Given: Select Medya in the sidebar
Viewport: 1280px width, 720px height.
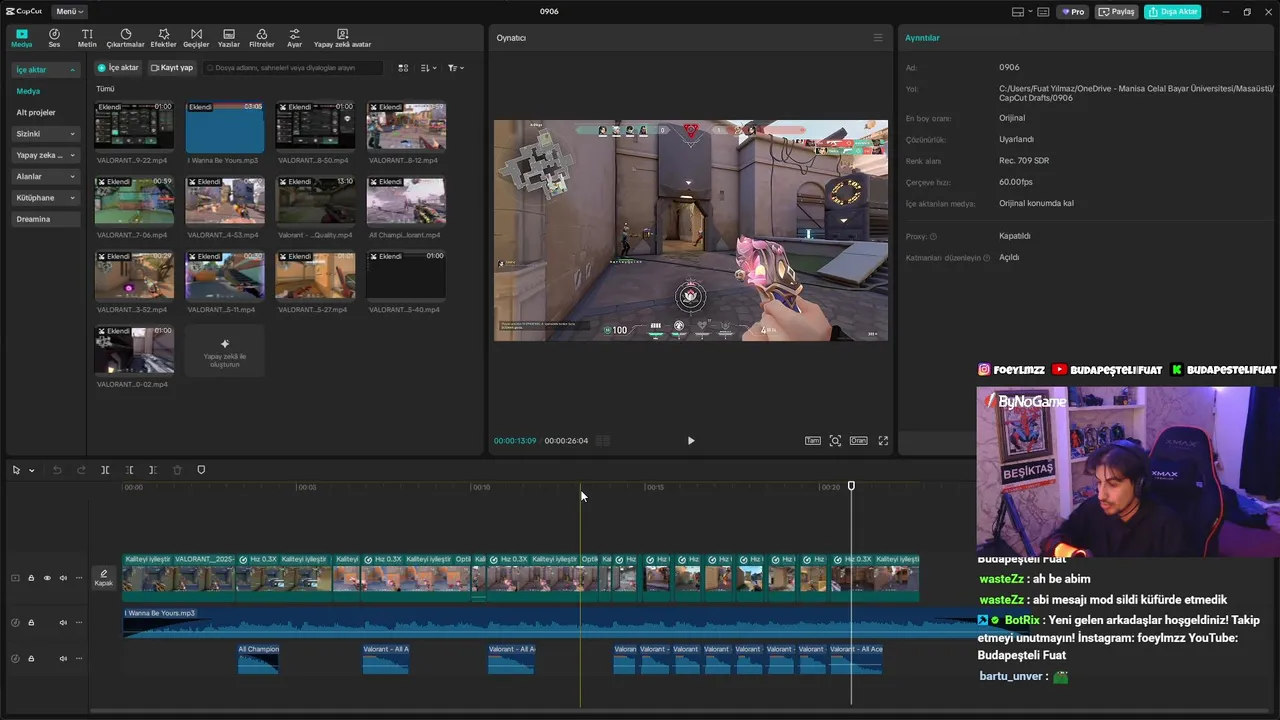Looking at the screenshot, I should pos(28,91).
